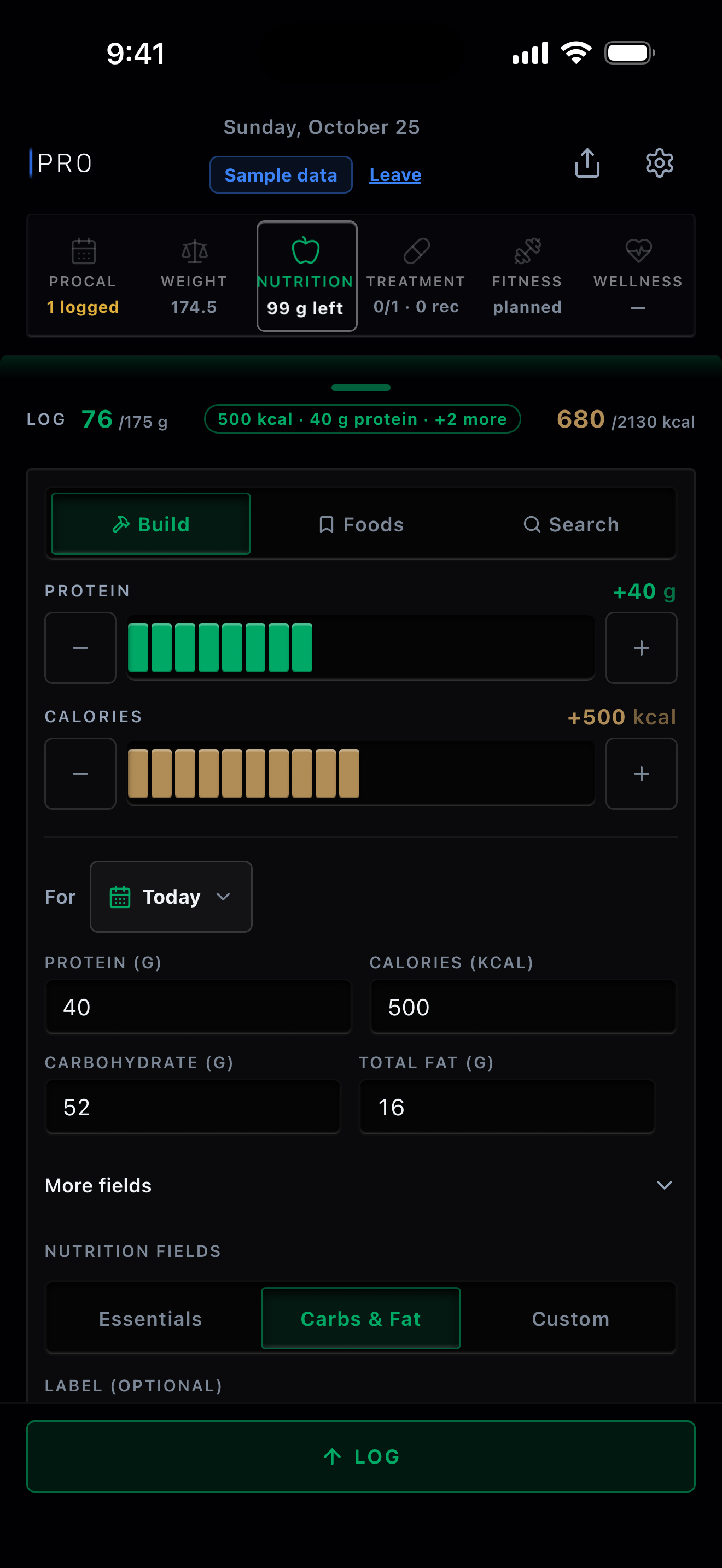Screen dimensions: 722x1568
Task: Focus the Total Fat (g) input field
Action: point(507,1107)
